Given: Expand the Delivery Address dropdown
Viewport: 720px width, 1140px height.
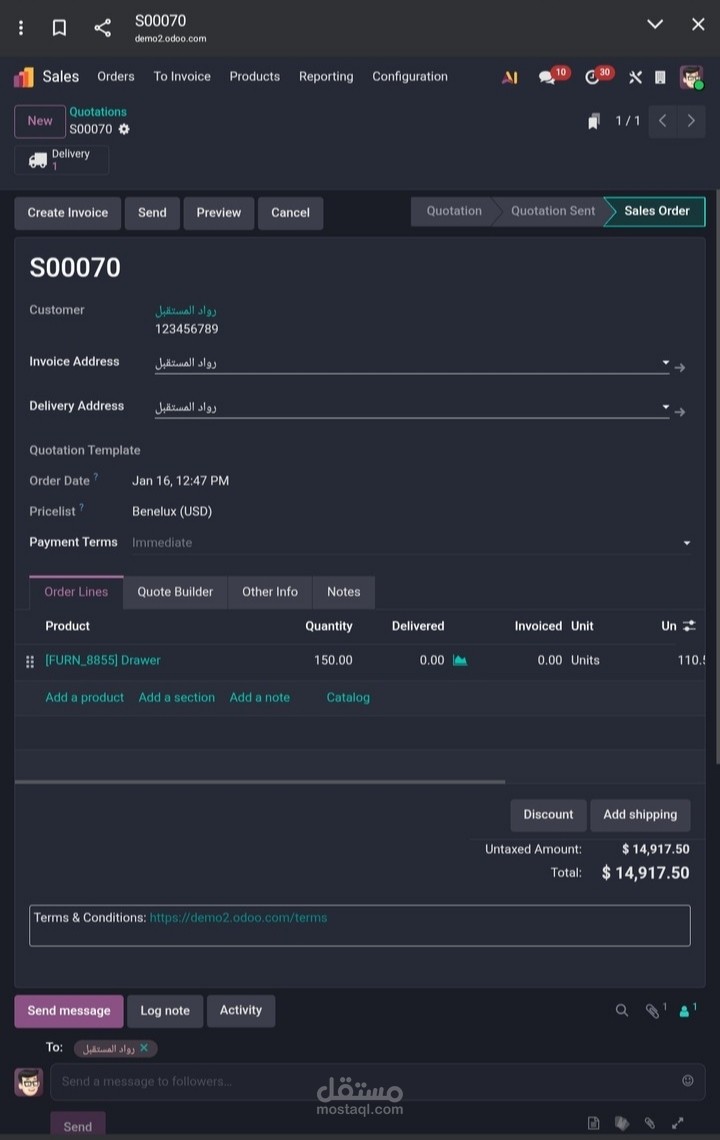Looking at the screenshot, I should click(665, 406).
